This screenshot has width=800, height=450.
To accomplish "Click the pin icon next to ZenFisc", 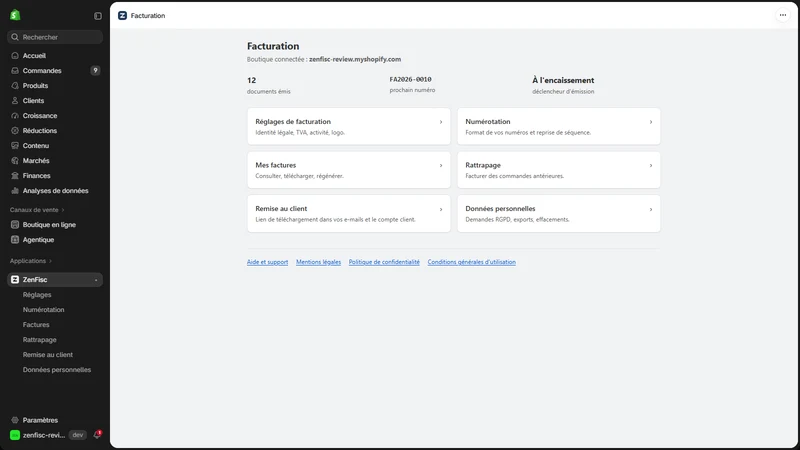I will pos(96,280).
